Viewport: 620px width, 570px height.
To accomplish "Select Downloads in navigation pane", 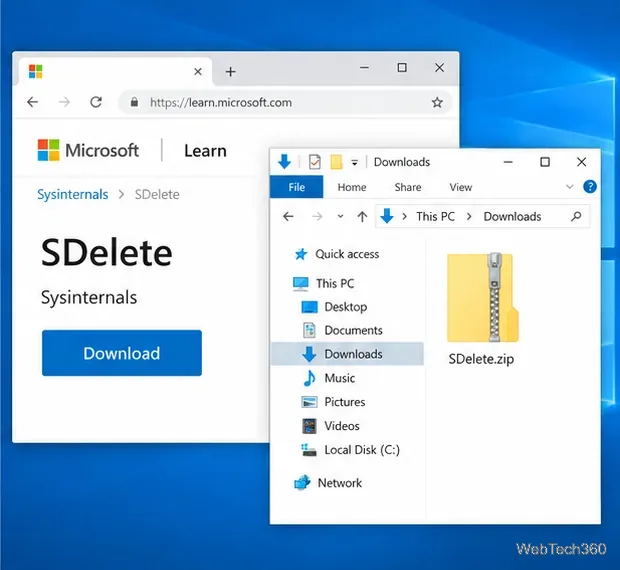I will coord(348,354).
